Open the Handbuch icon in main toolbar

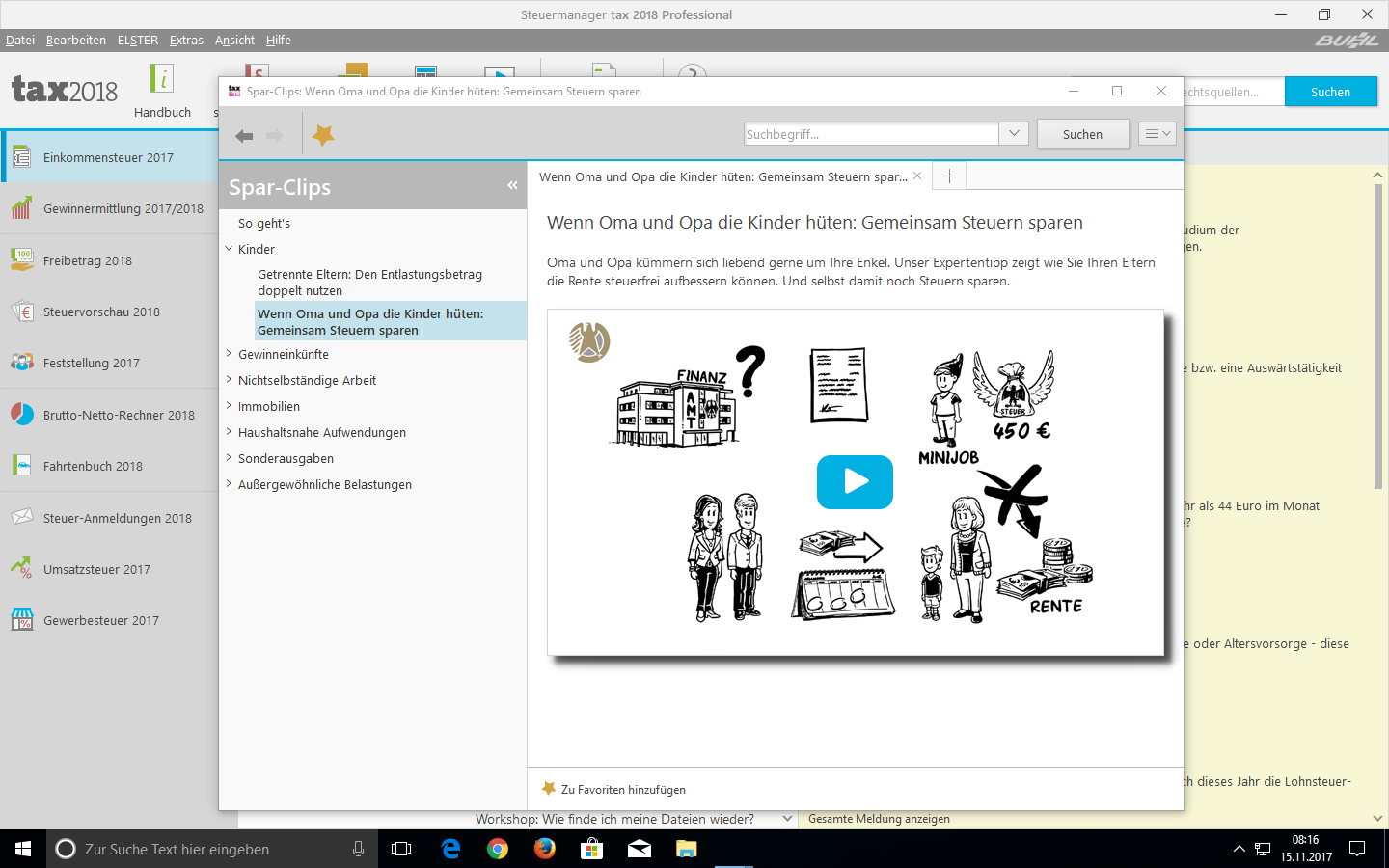coord(162,92)
